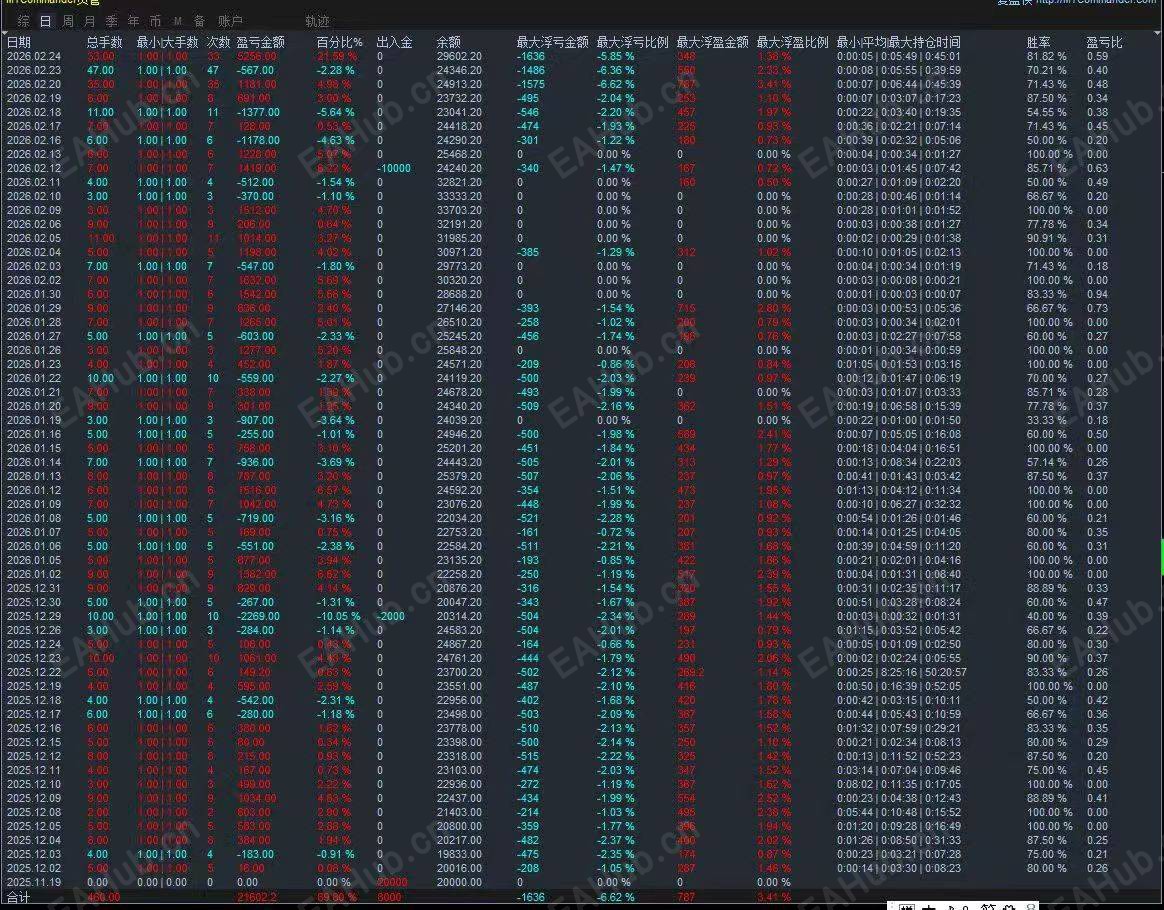The height and width of the screenshot is (910, 1164).
Task: Open the 周 weekly tab
Action: 68,22
